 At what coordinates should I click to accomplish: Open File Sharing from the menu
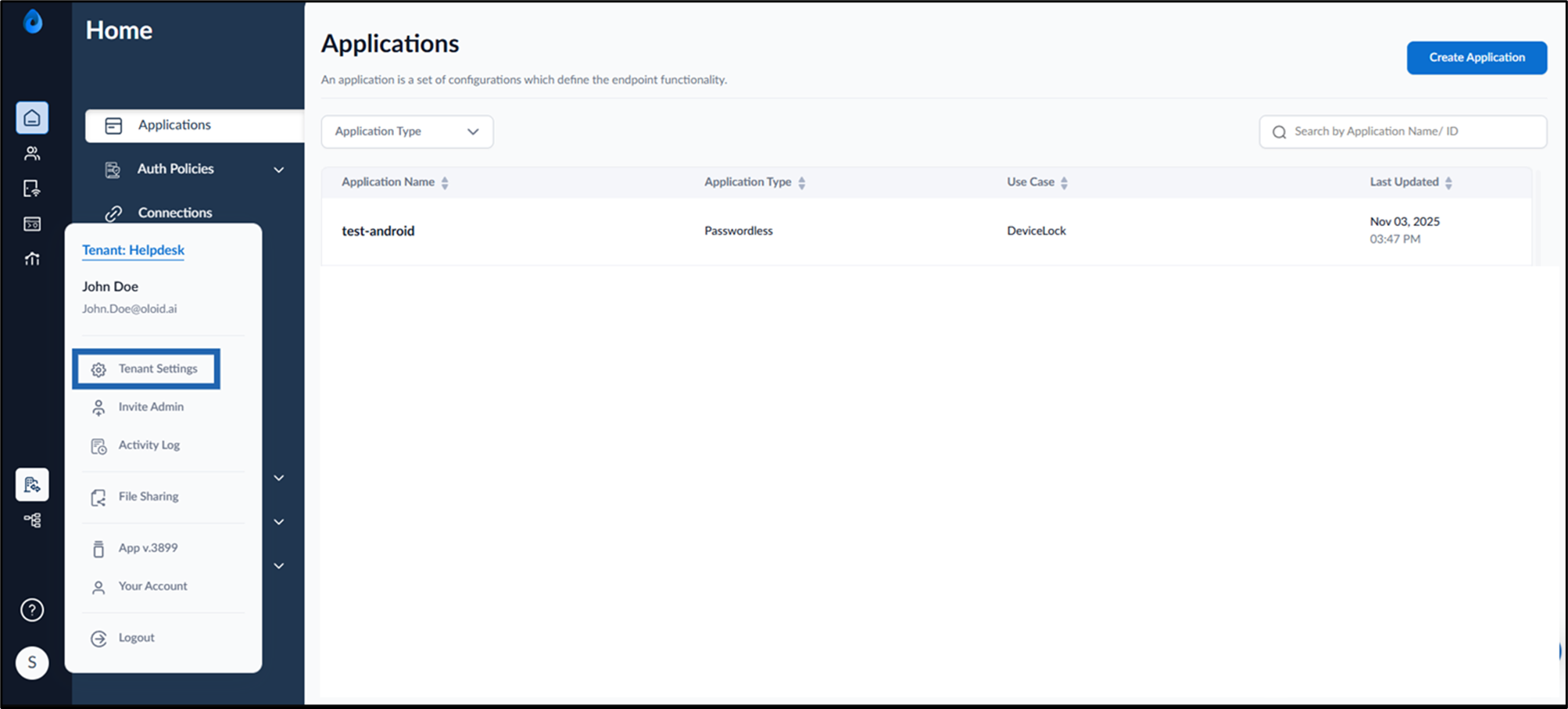pyautogui.click(x=149, y=496)
